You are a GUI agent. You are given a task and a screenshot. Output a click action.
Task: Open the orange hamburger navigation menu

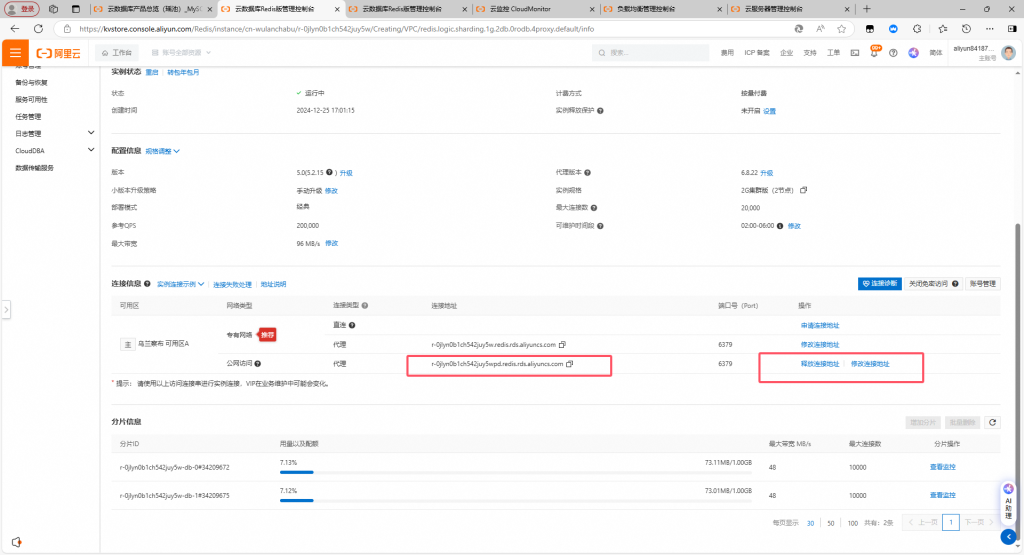click(15, 52)
